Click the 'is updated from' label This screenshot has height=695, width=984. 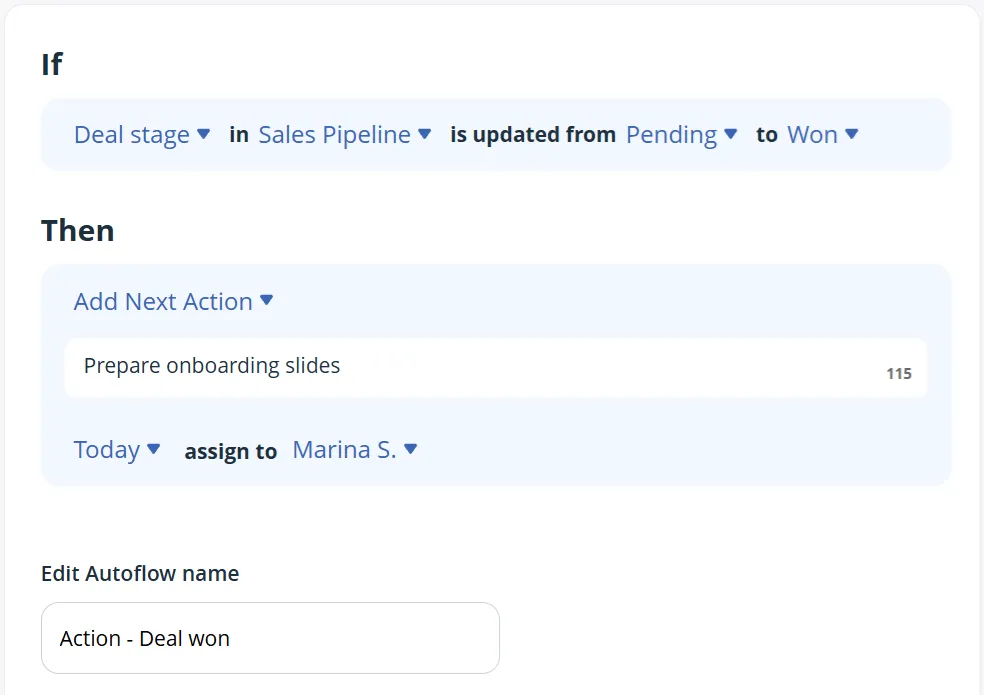pyautogui.click(x=533, y=134)
